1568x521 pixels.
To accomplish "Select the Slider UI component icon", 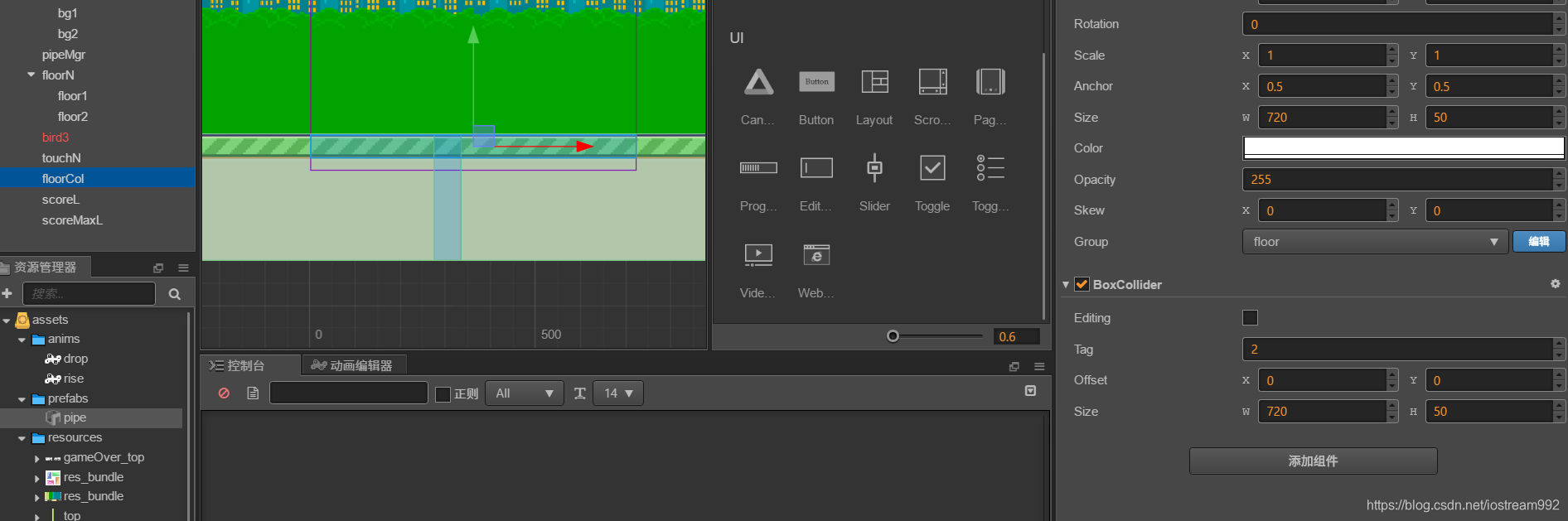I will (x=874, y=167).
